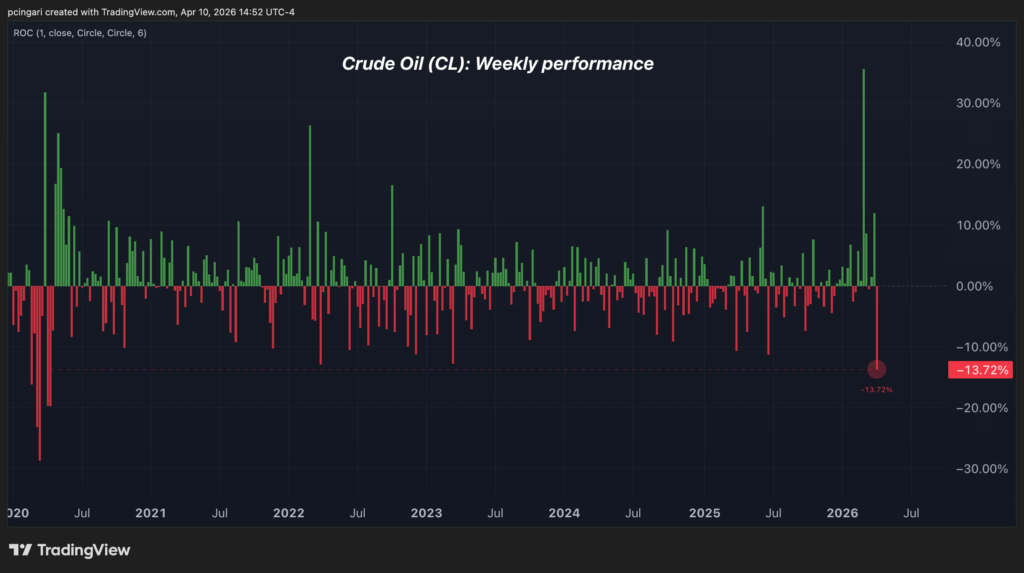Click the 2024 label on the time axis
1024x573 pixels.
564,514
